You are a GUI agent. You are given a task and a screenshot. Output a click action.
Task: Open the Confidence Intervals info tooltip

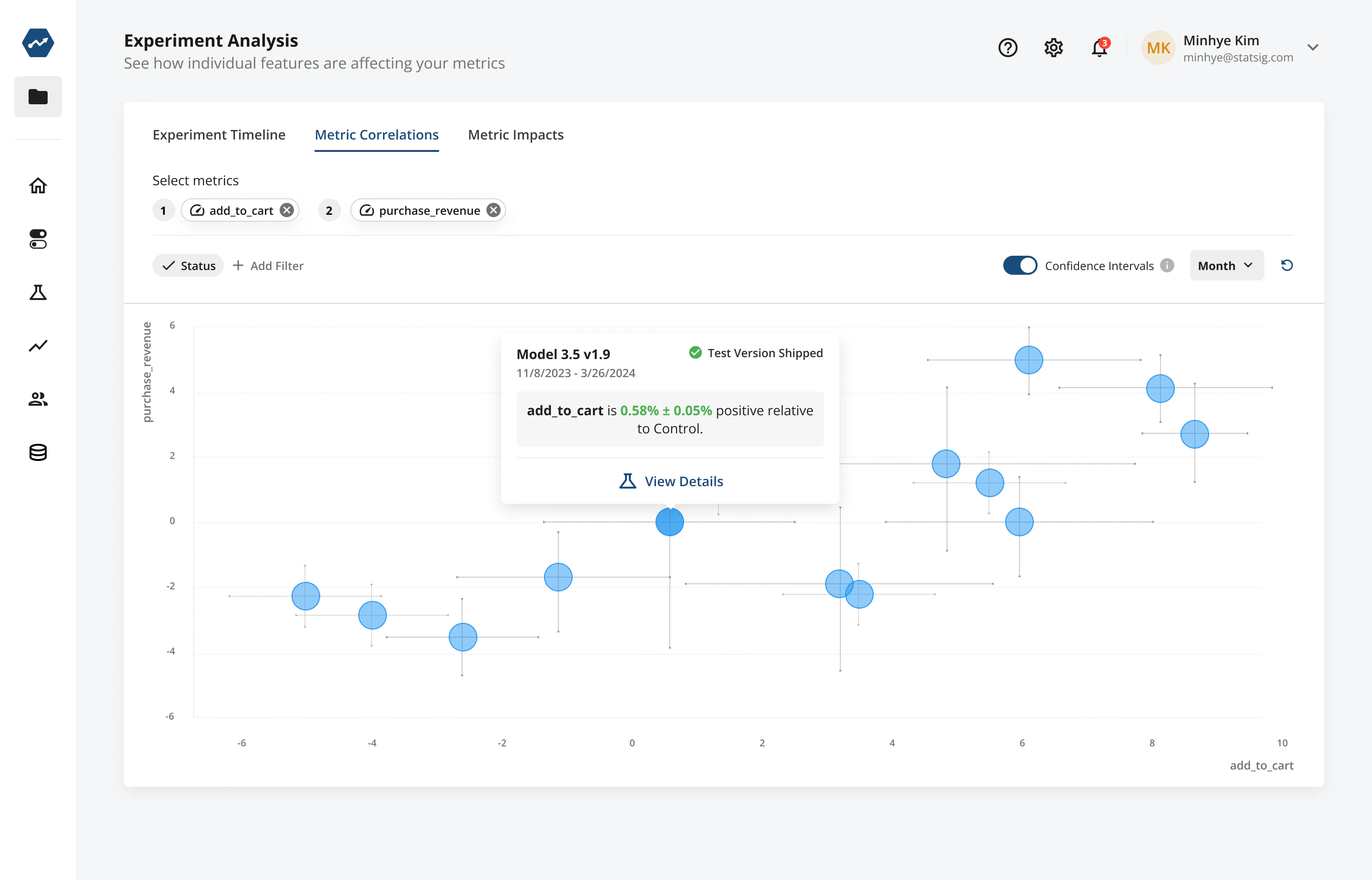coord(1166,265)
